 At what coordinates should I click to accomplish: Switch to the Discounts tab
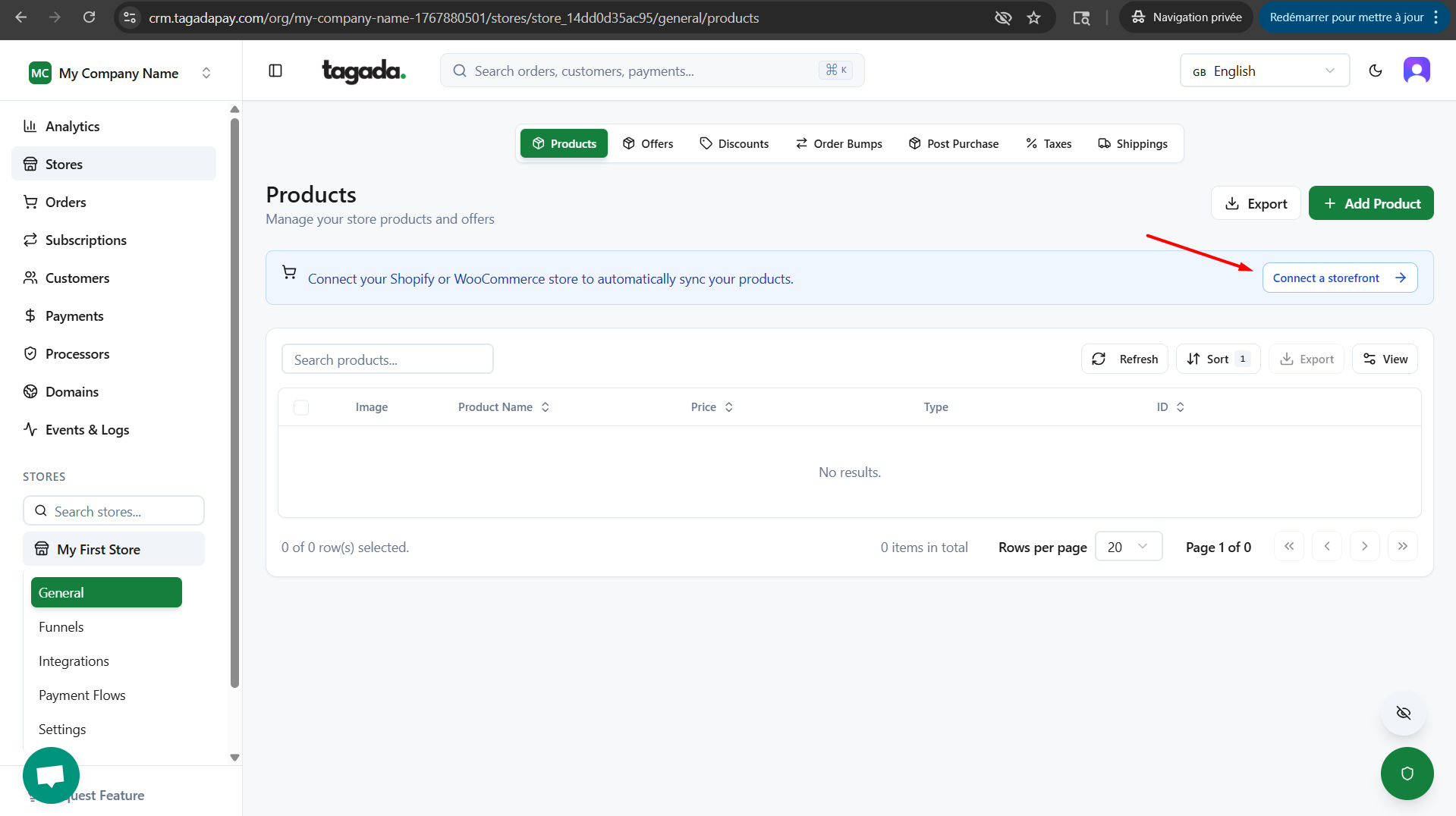[734, 143]
